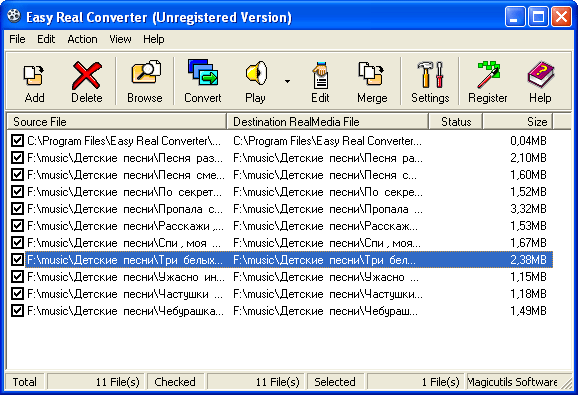The width and height of the screenshot is (578, 395).
Task: Uncheck the Спи, моя file checkbox
Action: tap(17, 242)
